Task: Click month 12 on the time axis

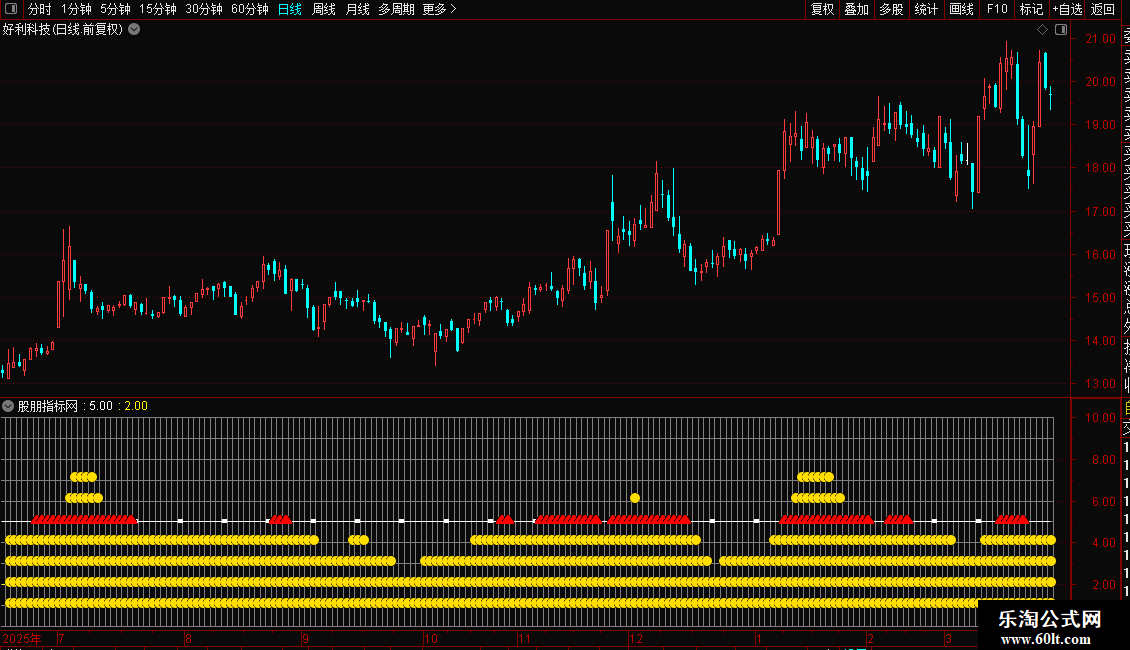Action: click(x=636, y=639)
